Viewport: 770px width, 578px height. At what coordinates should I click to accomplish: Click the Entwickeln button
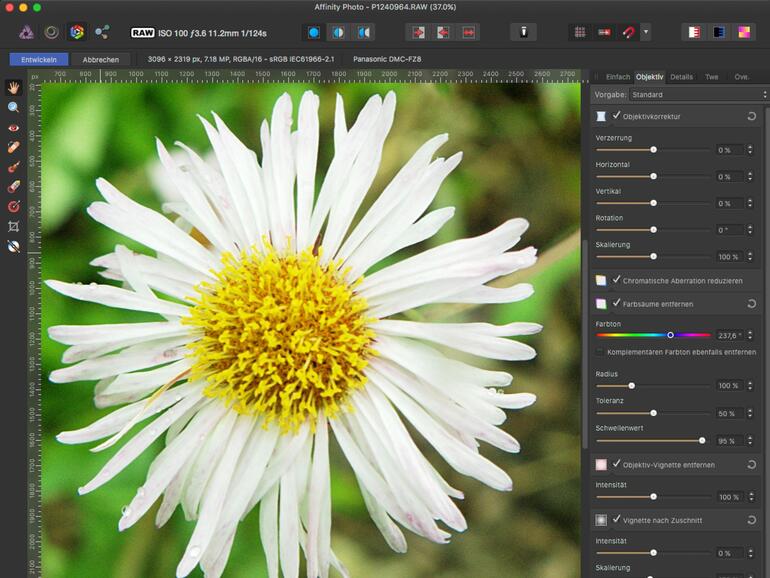tap(39, 59)
